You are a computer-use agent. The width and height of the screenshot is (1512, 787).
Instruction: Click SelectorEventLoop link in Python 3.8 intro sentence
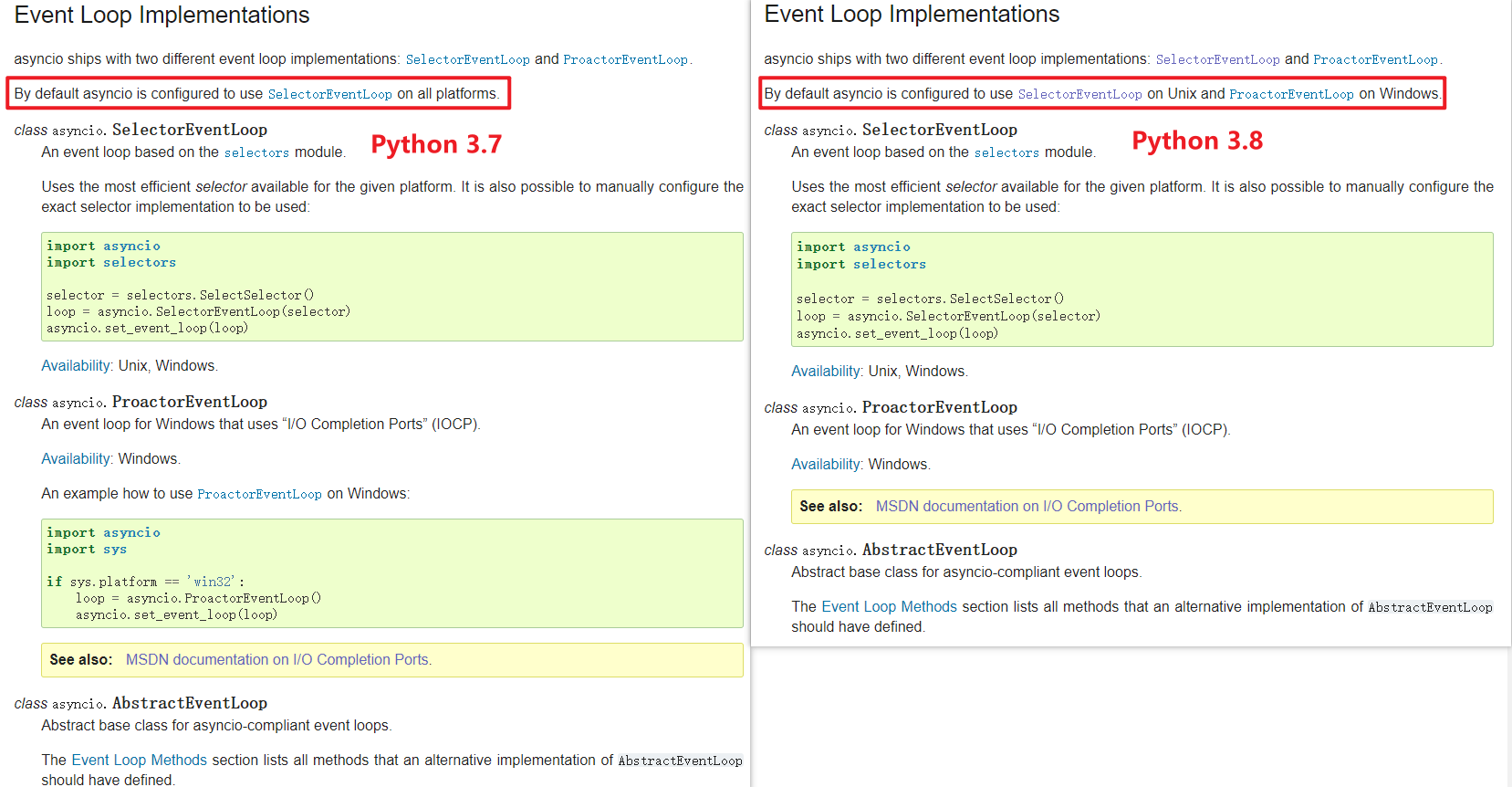point(1217,59)
